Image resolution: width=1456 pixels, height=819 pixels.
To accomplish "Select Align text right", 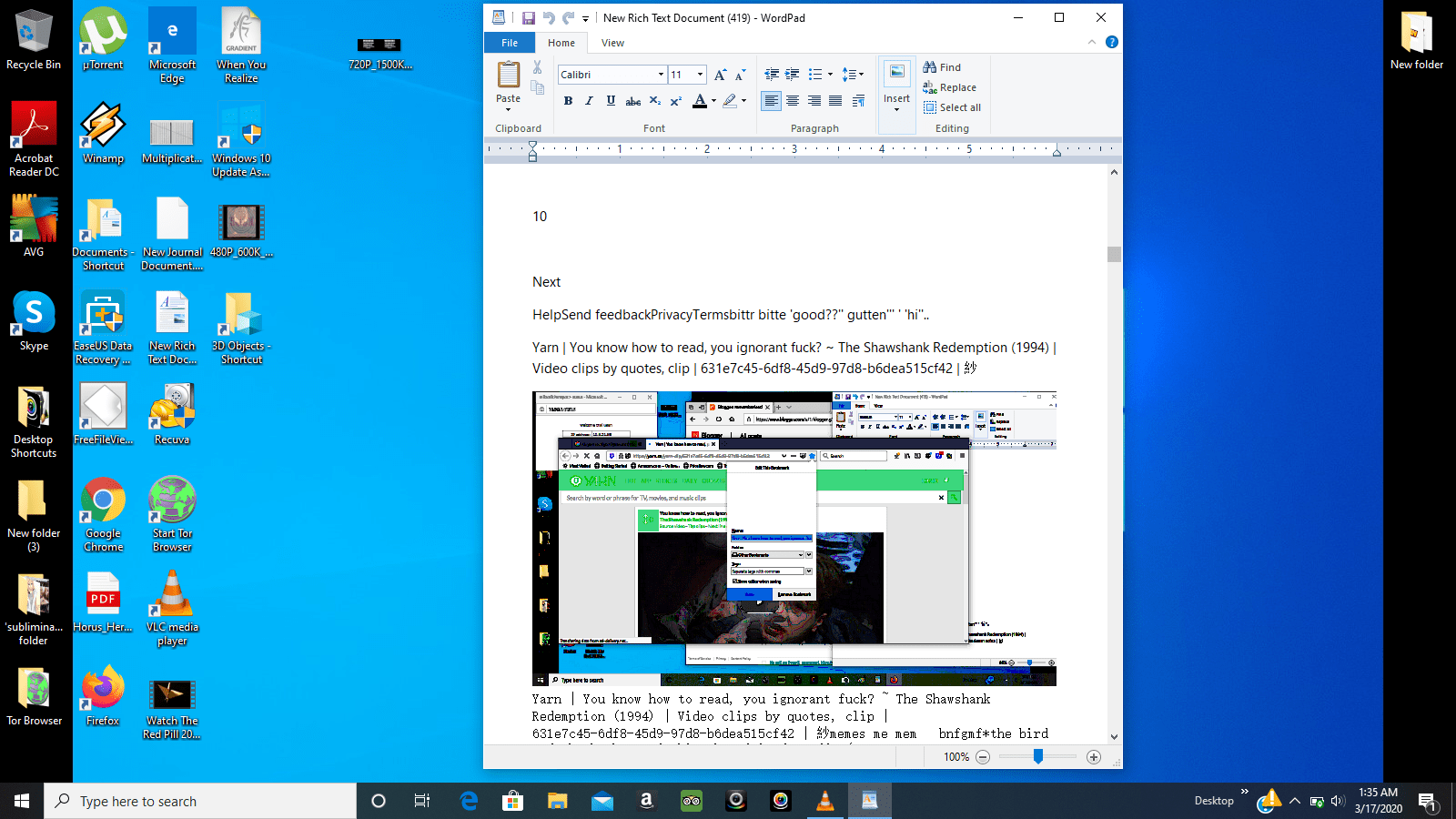I will coord(814,101).
